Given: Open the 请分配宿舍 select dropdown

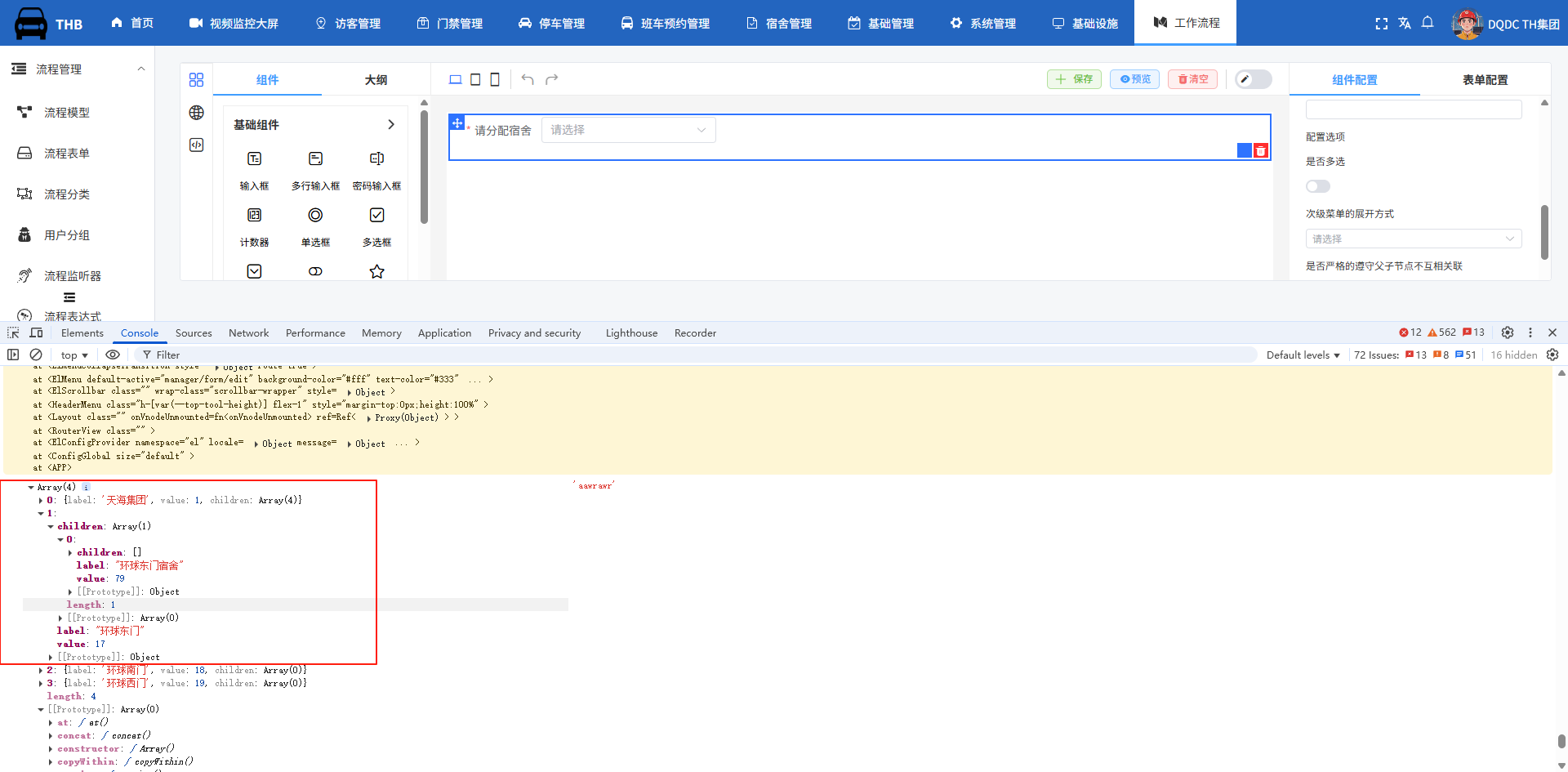Looking at the screenshot, I should [x=629, y=130].
